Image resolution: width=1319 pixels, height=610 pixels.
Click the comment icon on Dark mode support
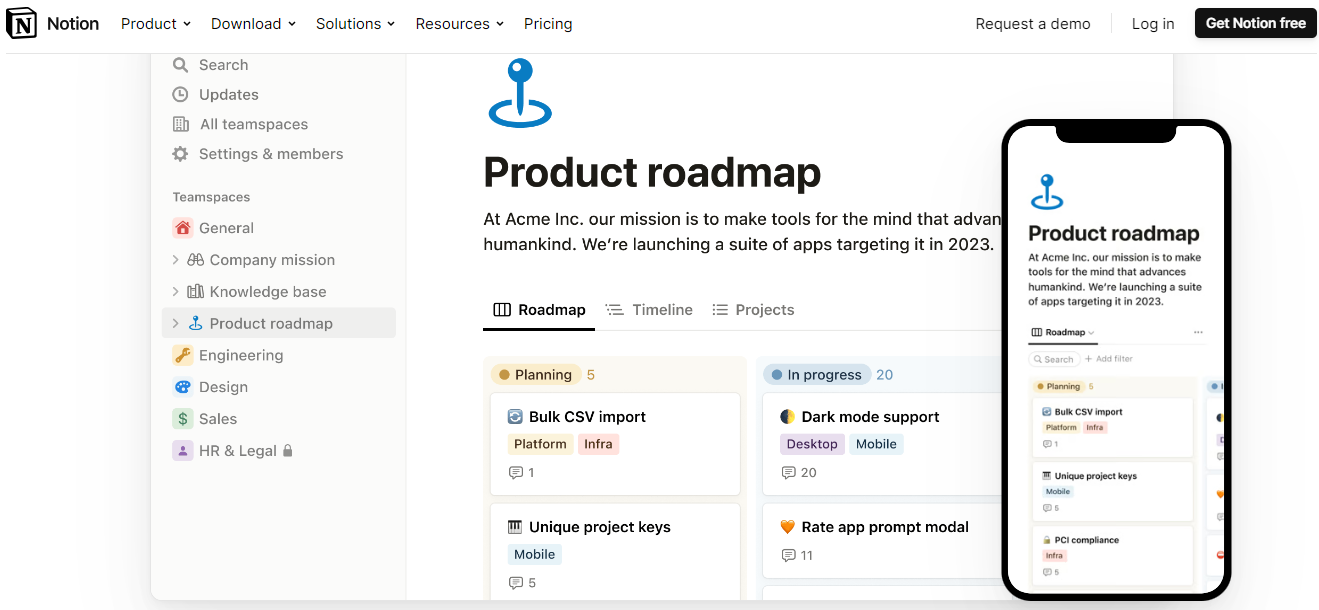pyautogui.click(x=789, y=473)
